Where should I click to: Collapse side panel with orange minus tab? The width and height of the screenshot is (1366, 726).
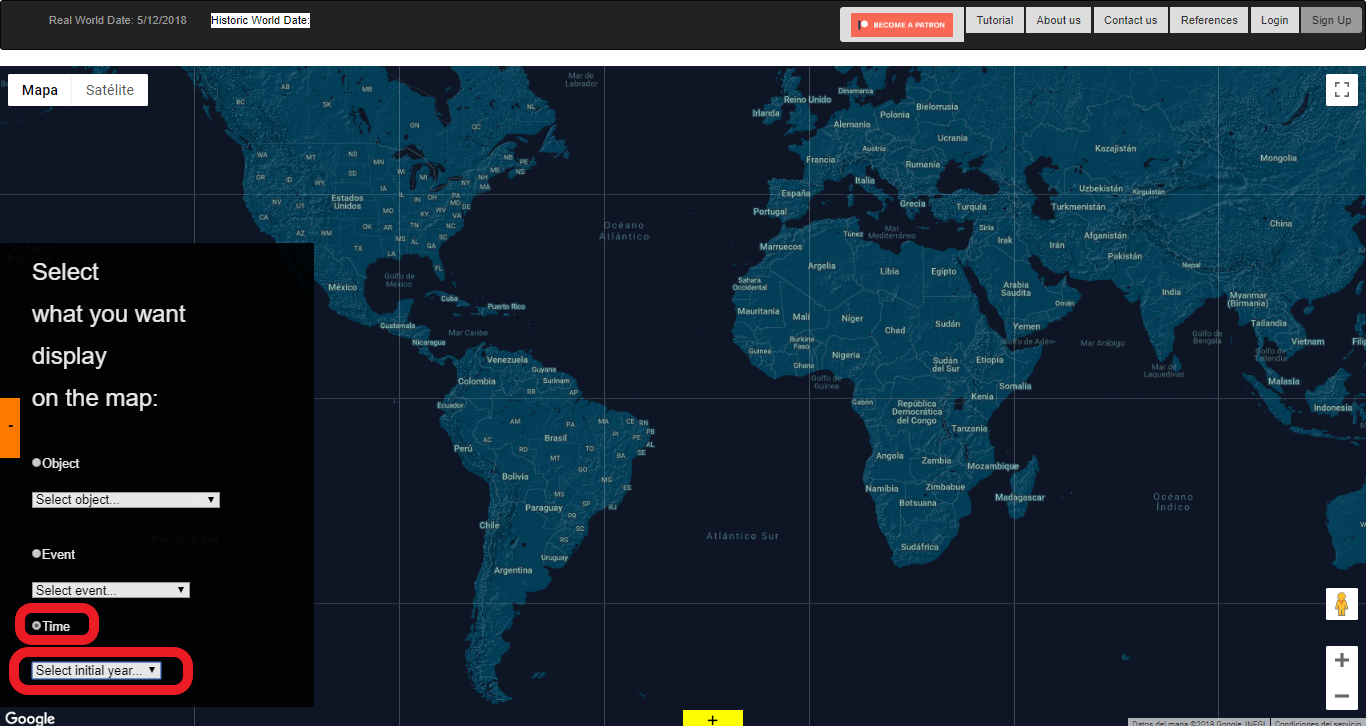pos(10,427)
